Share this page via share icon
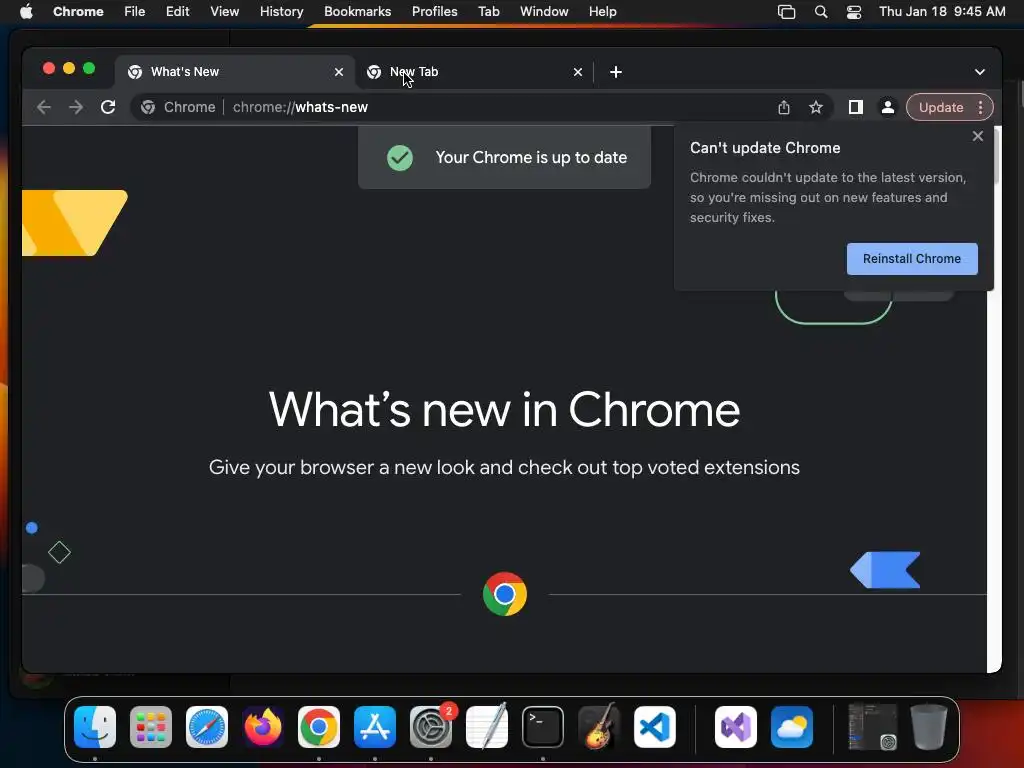This screenshot has width=1024, height=768. click(x=784, y=107)
